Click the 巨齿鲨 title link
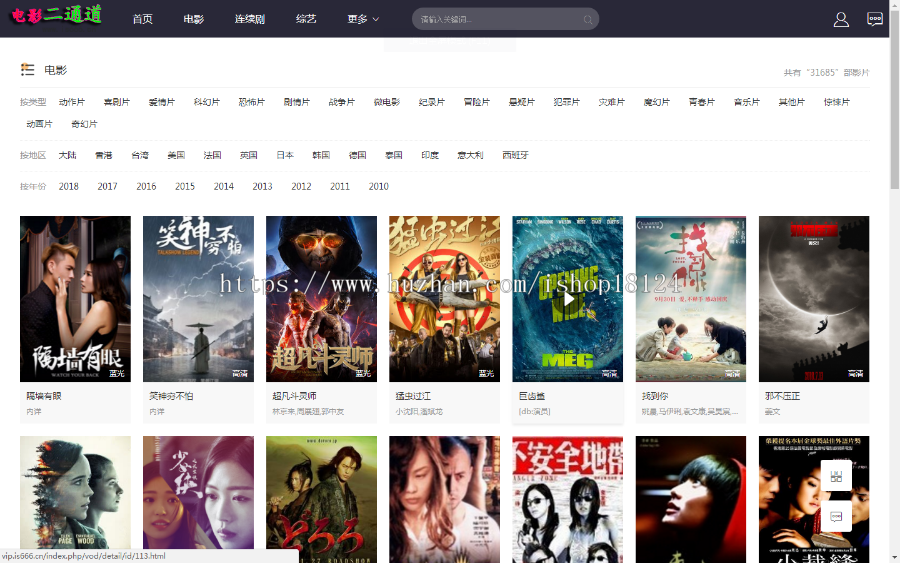Image resolution: width=900 pixels, height=563 pixels. point(532,396)
